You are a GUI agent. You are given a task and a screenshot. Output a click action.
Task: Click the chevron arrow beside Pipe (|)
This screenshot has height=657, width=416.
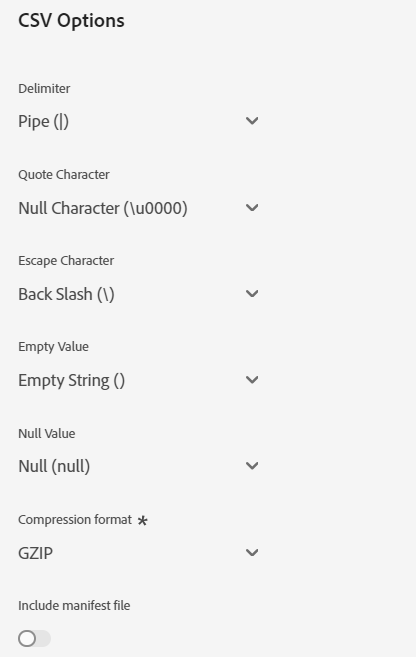click(x=252, y=121)
